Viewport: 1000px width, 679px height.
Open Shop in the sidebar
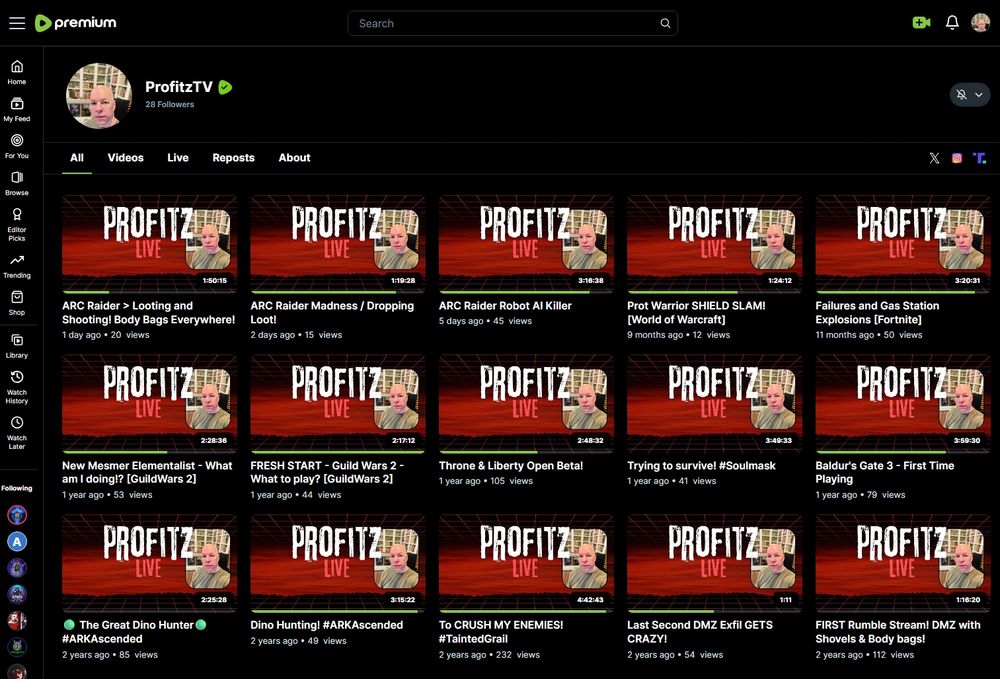(17, 303)
